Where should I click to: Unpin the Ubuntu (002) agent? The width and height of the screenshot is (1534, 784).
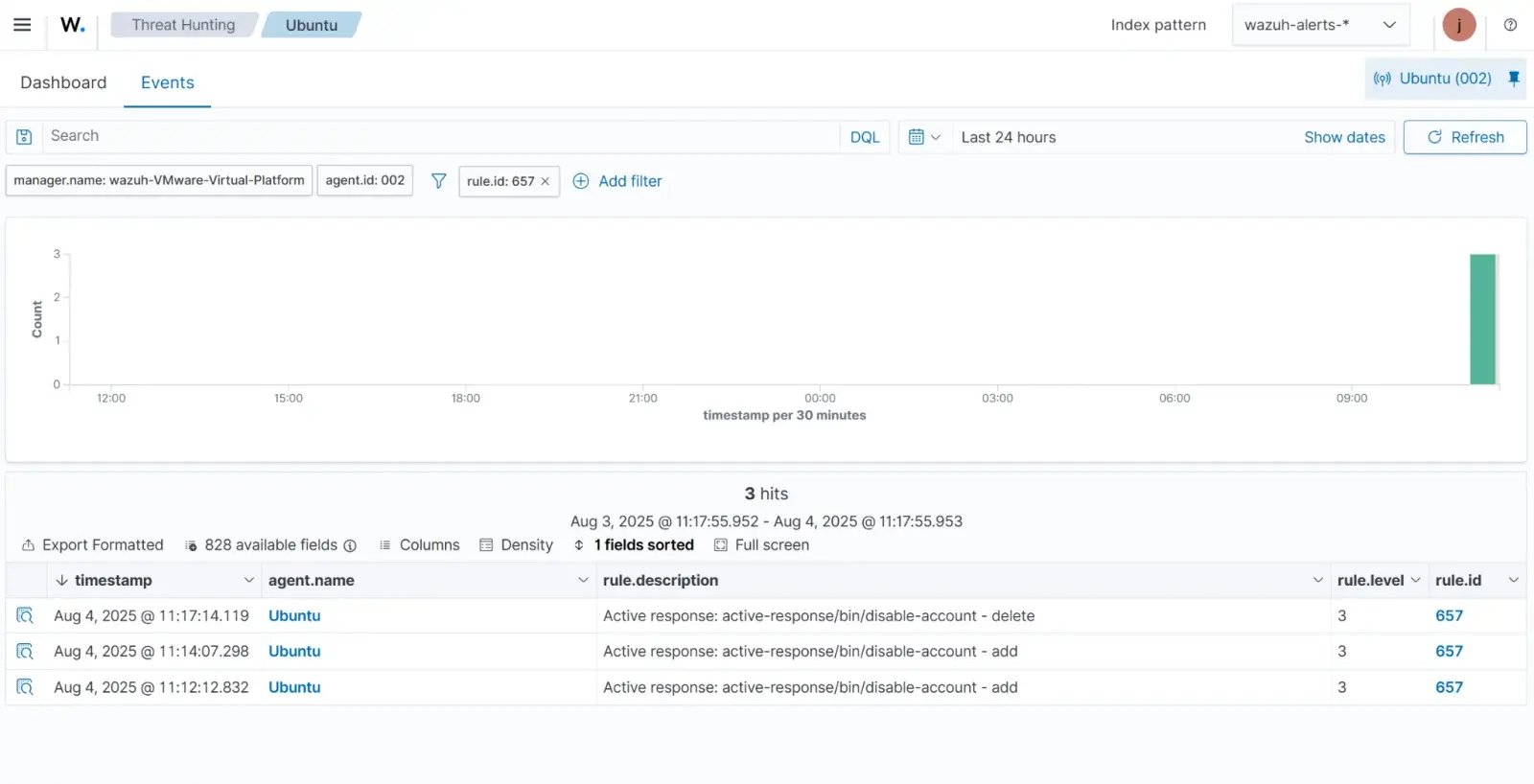(x=1514, y=79)
